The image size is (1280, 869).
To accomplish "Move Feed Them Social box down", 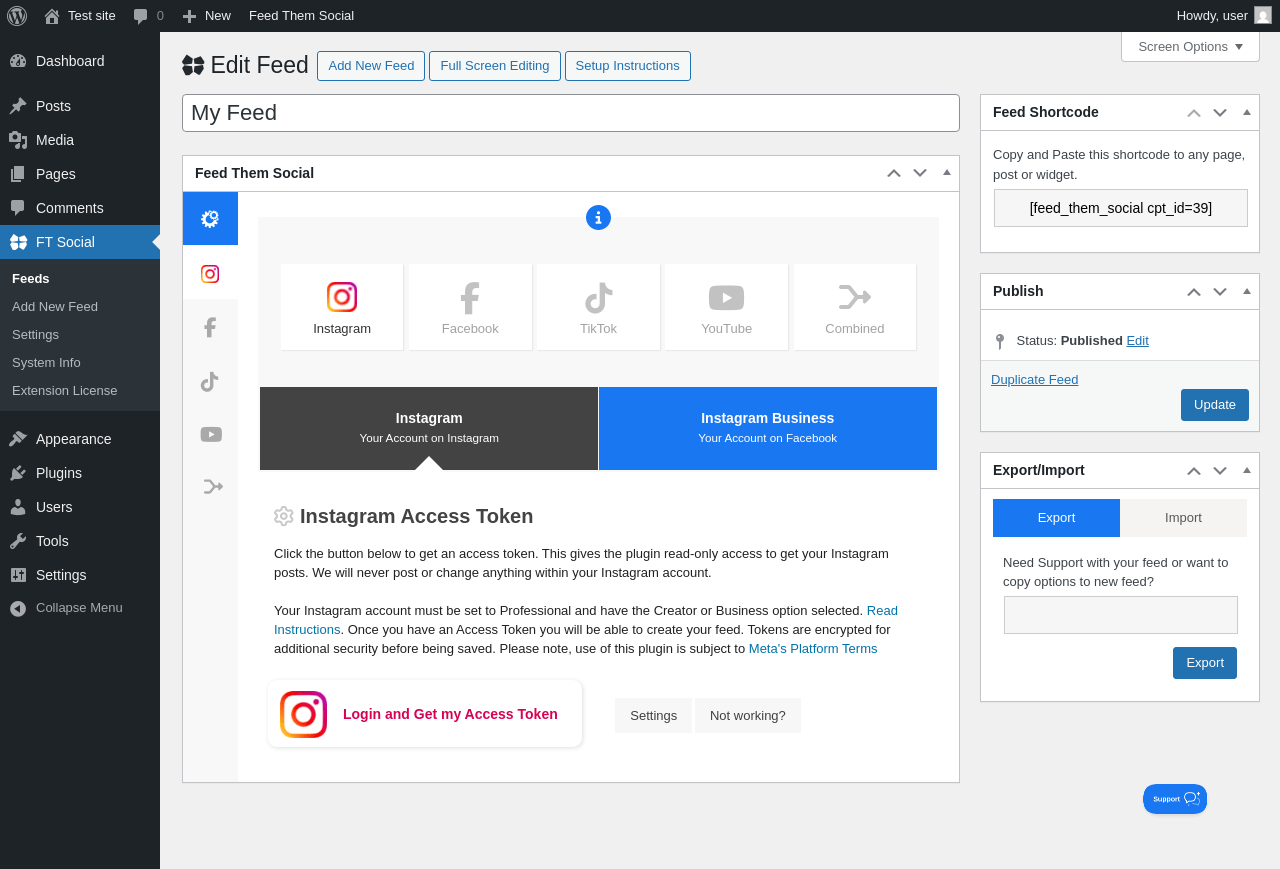I will [920, 173].
